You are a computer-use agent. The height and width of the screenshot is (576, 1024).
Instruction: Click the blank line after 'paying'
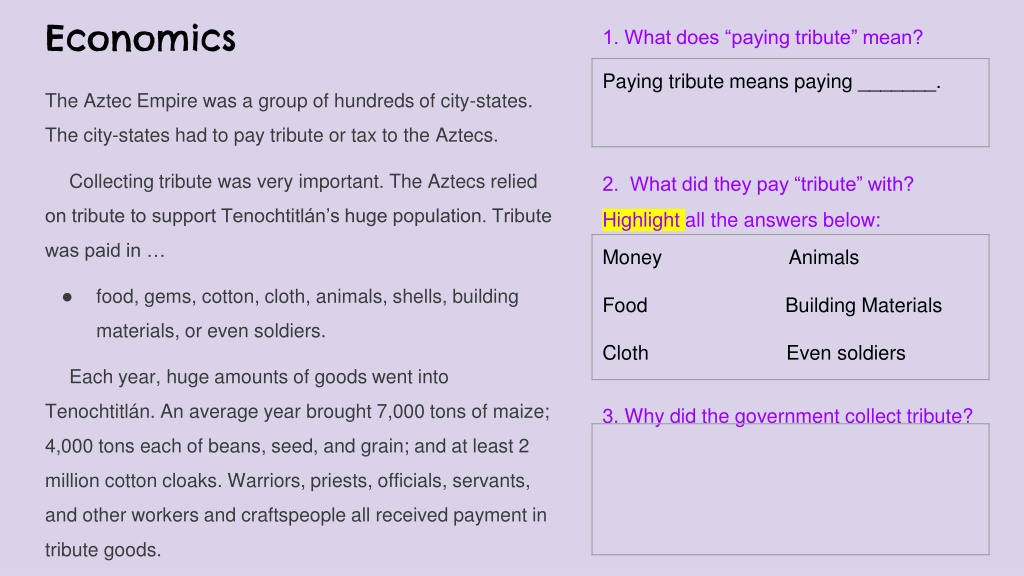(x=897, y=84)
